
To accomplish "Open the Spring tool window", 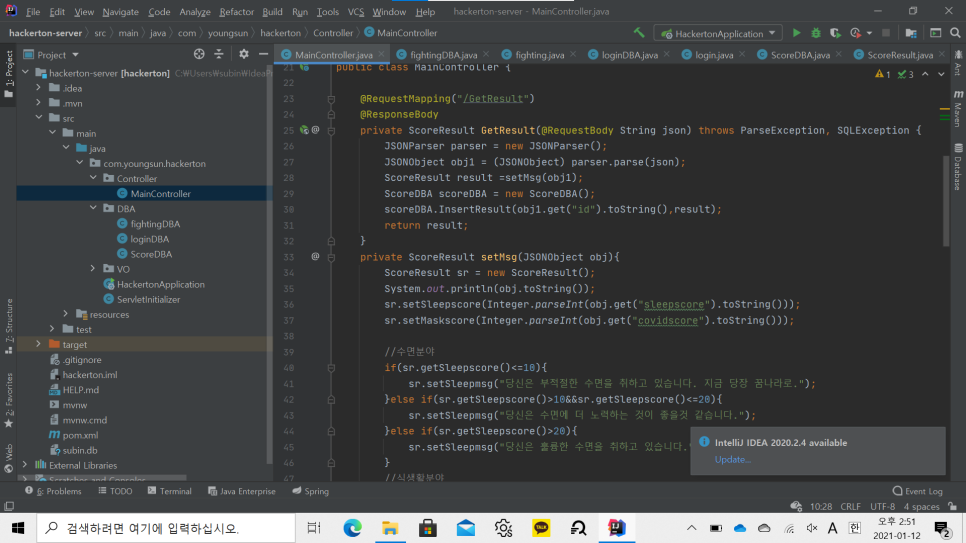I will coord(310,491).
